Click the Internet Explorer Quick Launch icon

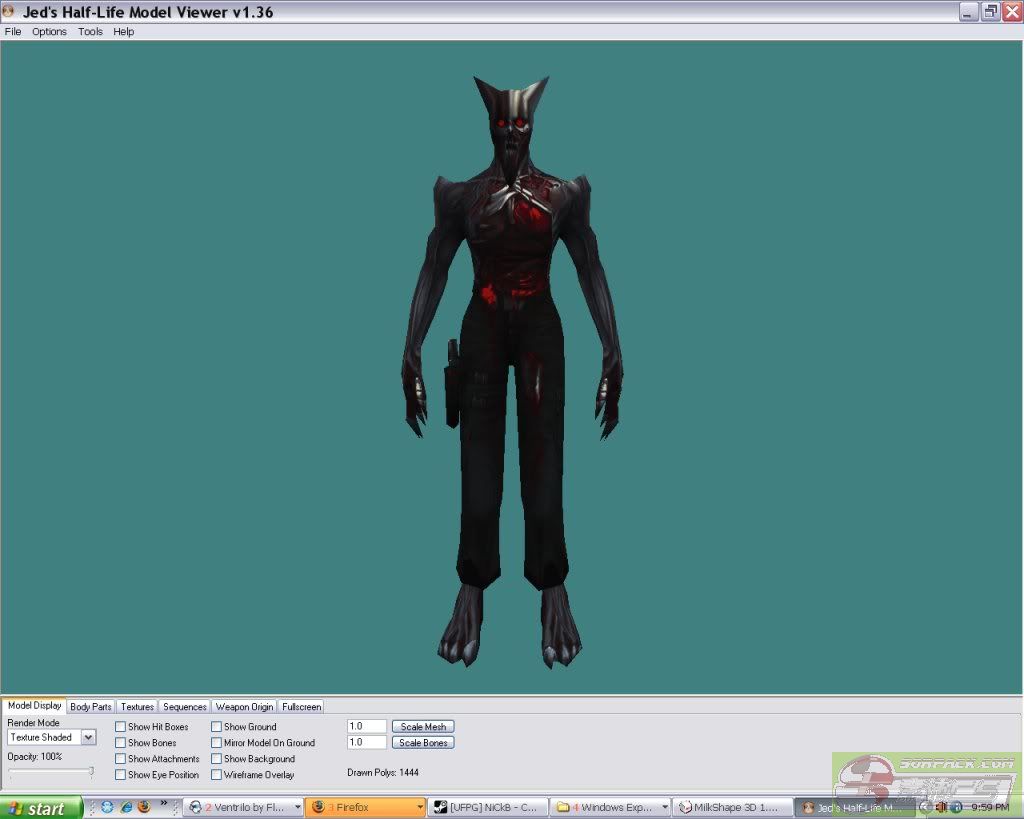125,807
